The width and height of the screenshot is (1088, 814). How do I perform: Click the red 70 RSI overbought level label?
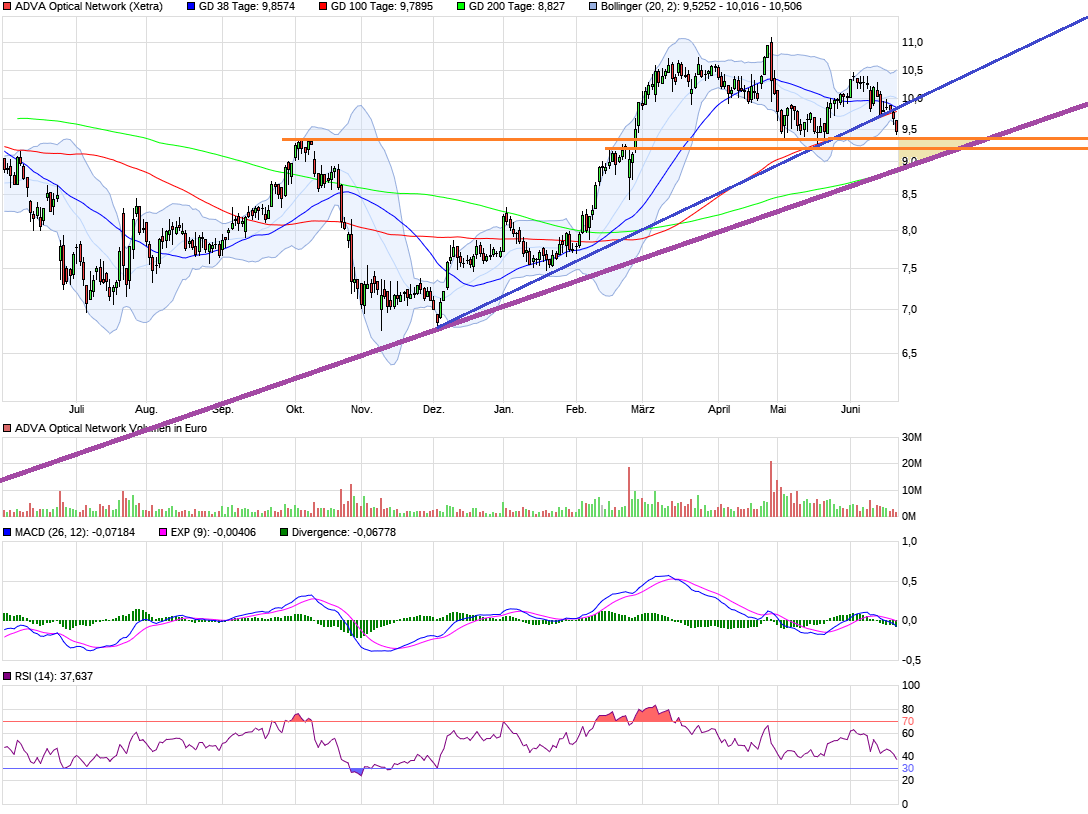pyautogui.click(x=907, y=721)
